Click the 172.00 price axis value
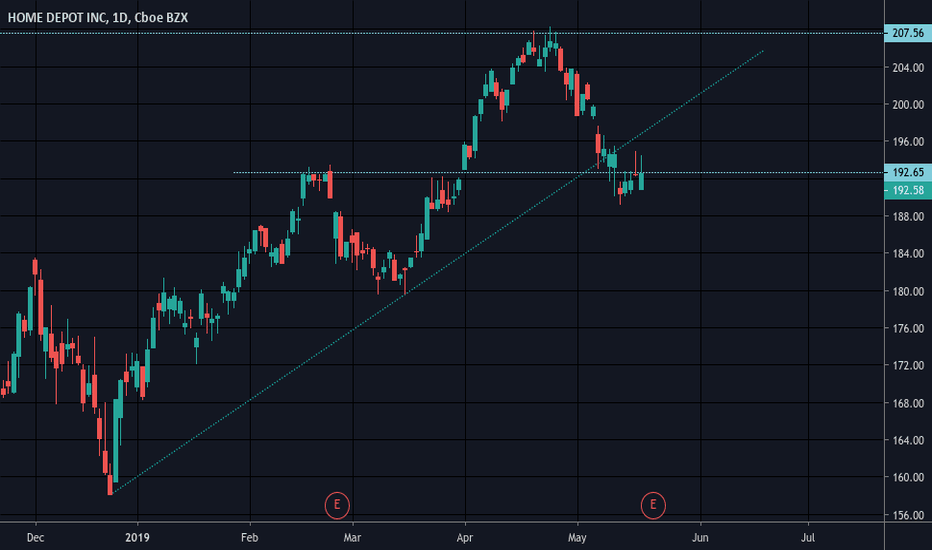This screenshot has width=932, height=550. coord(908,366)
